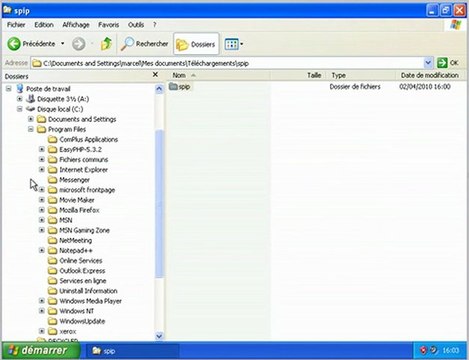
Task: Activate the spip taskbar button
Action: (133, 351)
